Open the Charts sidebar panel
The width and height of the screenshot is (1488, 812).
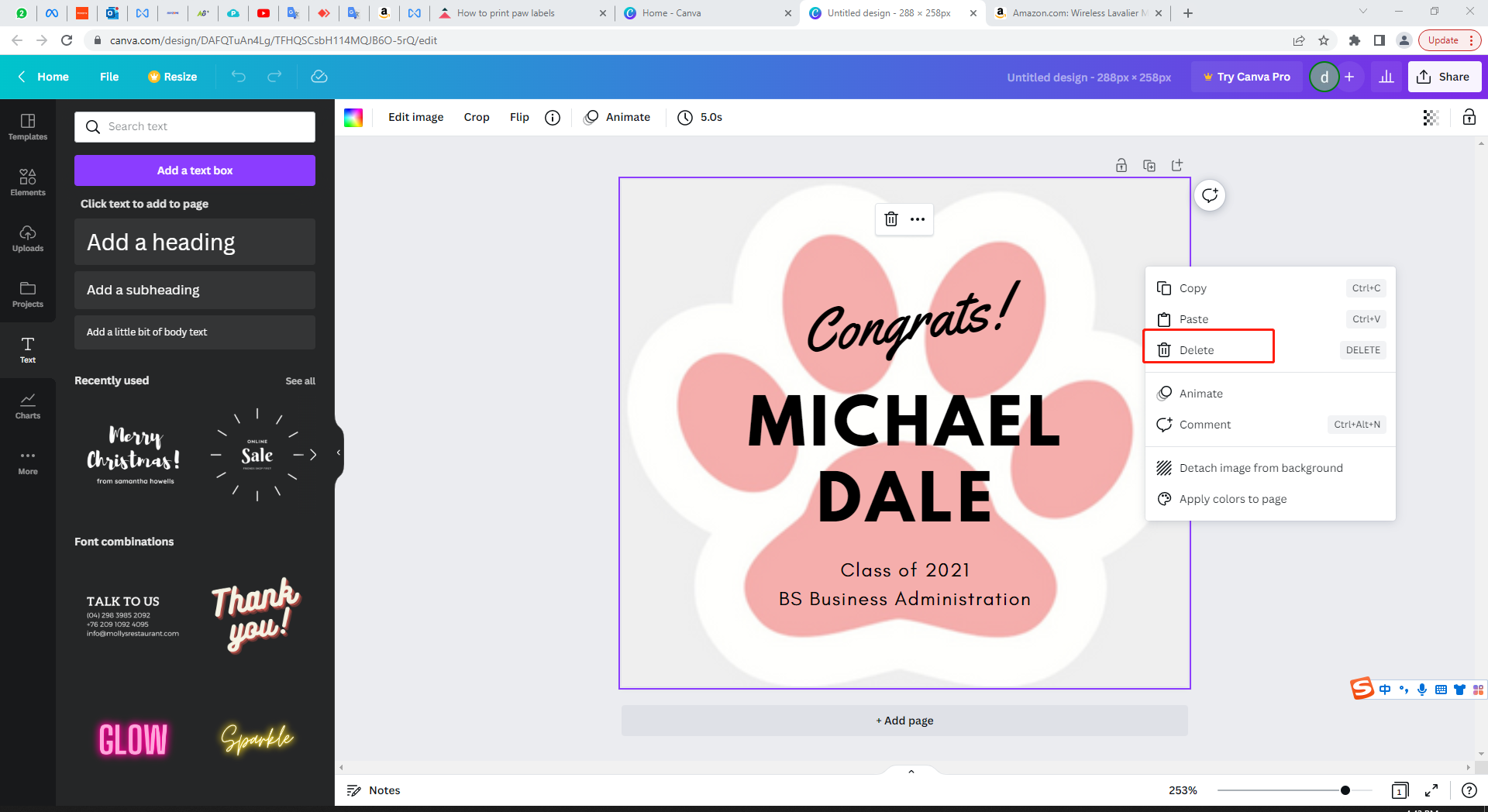(x=28, y=405)
